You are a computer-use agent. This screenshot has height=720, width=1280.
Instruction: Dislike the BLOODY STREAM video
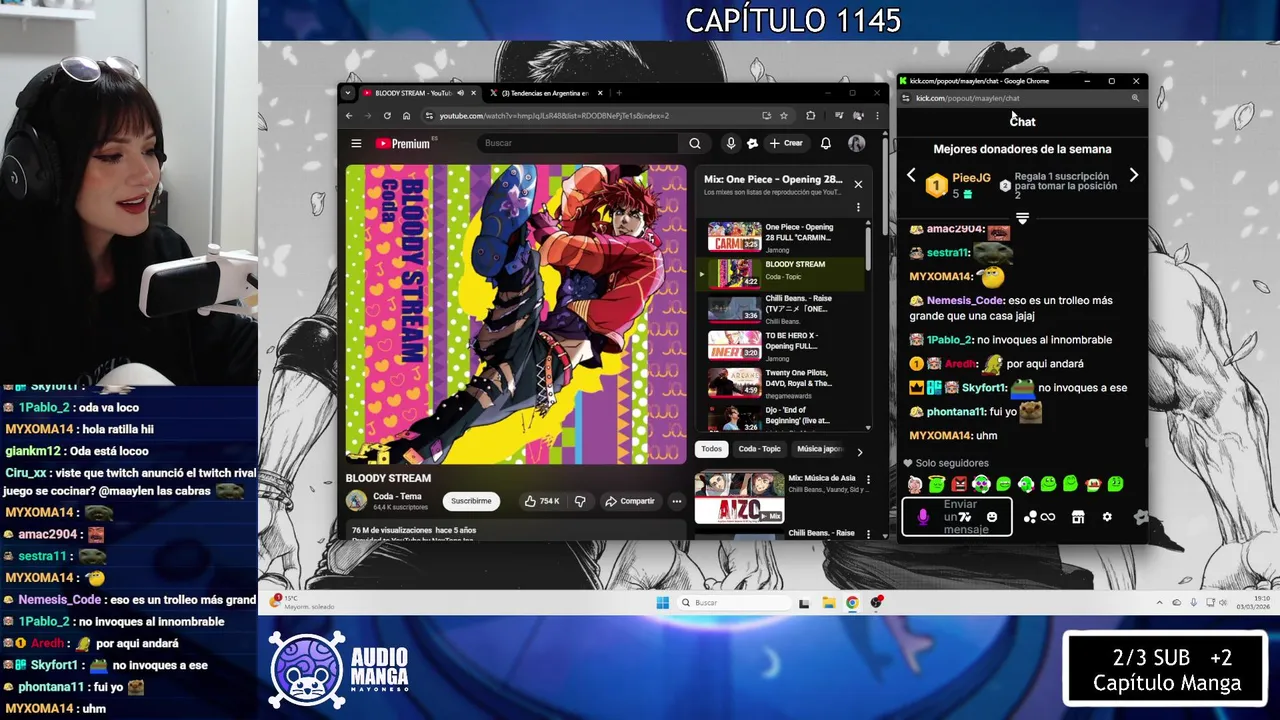580,501
